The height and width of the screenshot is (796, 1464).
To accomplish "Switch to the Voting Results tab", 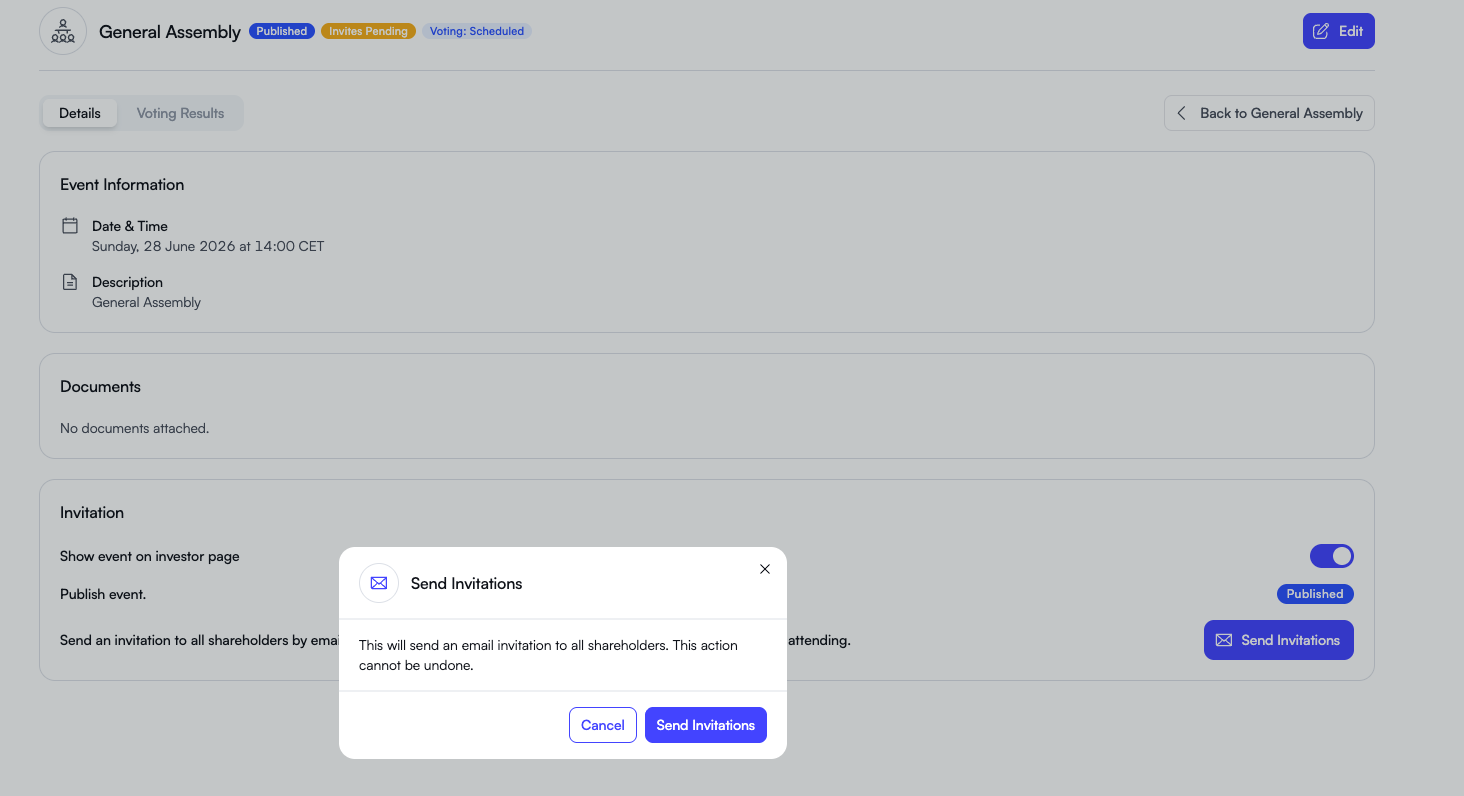I will pyautogui.click(x=180, y=113).
